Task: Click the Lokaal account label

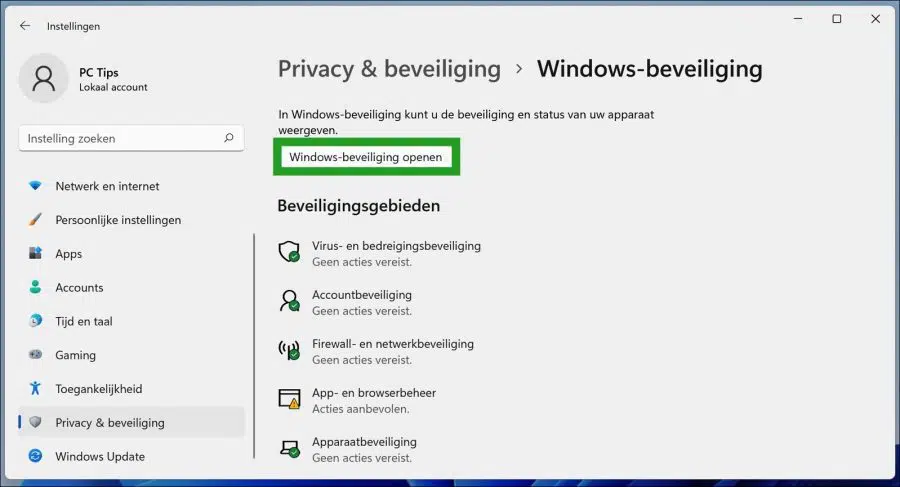Action: pyautogui.click(x=113, y=87)
